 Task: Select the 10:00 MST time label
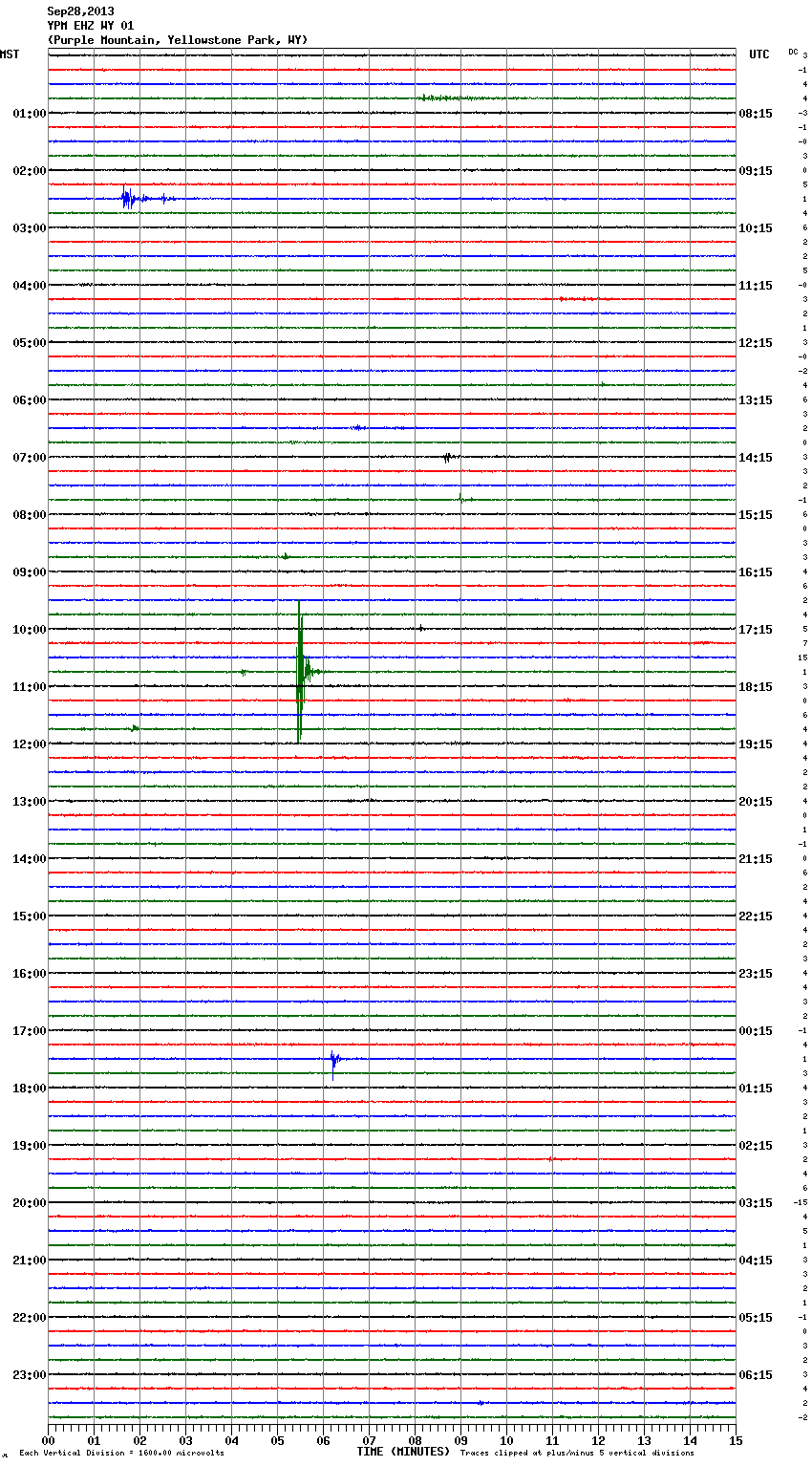pyautogui.click(x=30, y=630)
